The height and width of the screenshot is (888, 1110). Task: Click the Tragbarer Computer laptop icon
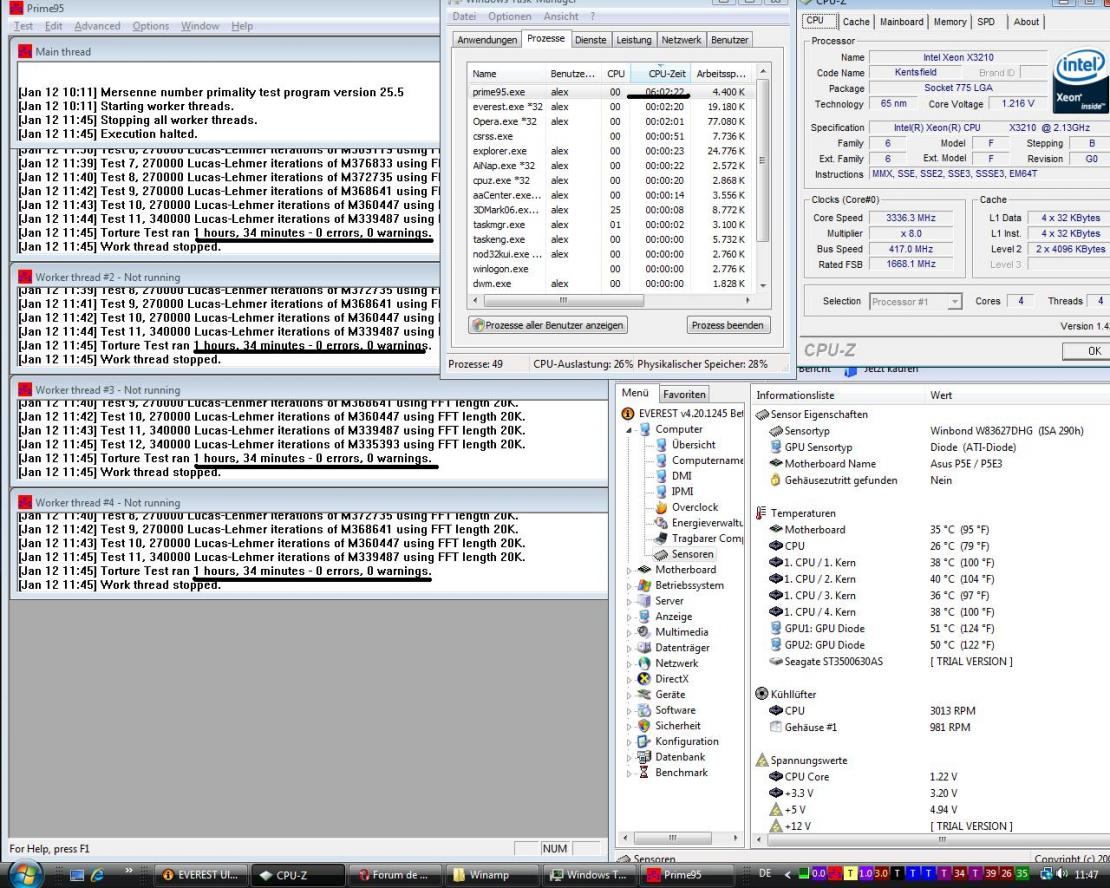[x=661, y=538]
